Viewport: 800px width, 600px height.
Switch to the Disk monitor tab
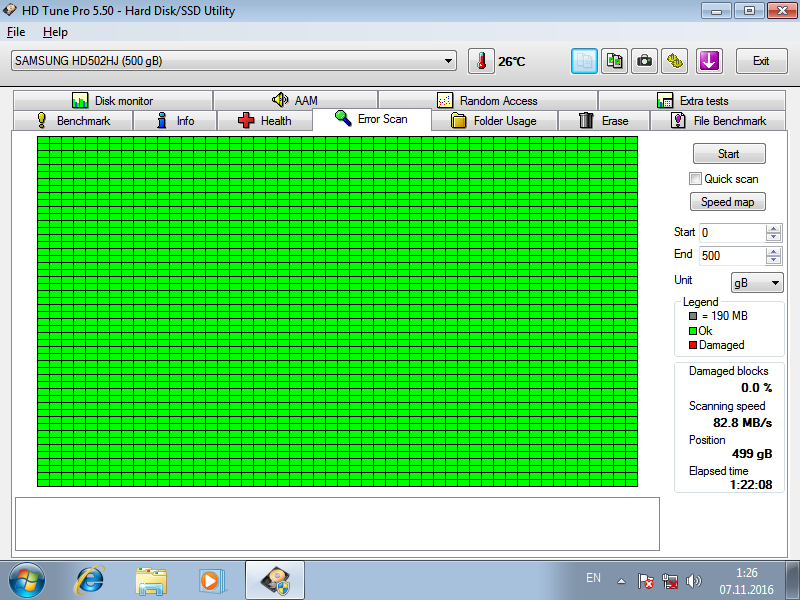(x=113, y=101)
